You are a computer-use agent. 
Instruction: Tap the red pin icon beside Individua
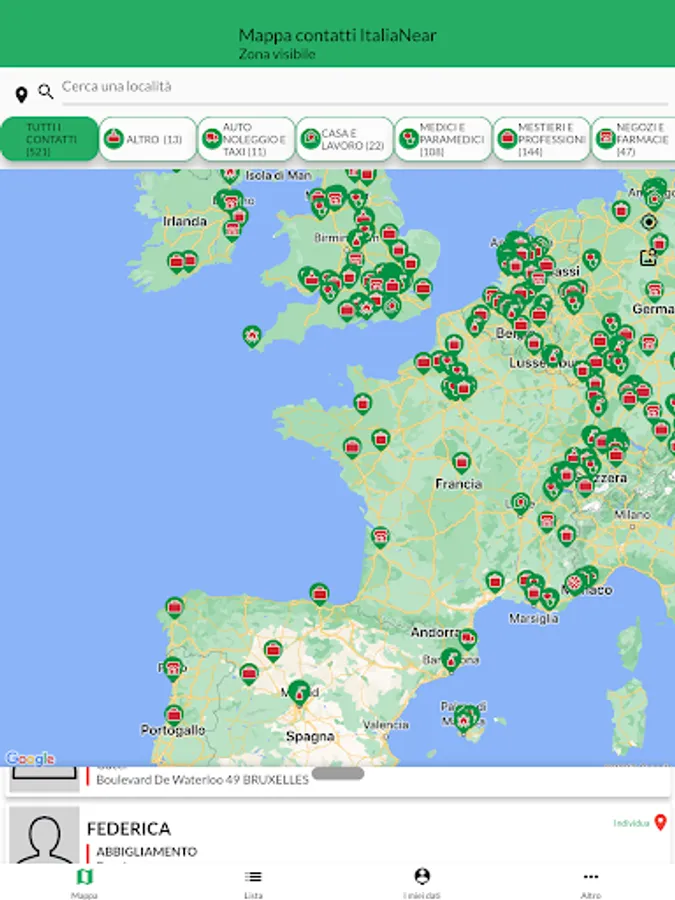tap(661, 823)
